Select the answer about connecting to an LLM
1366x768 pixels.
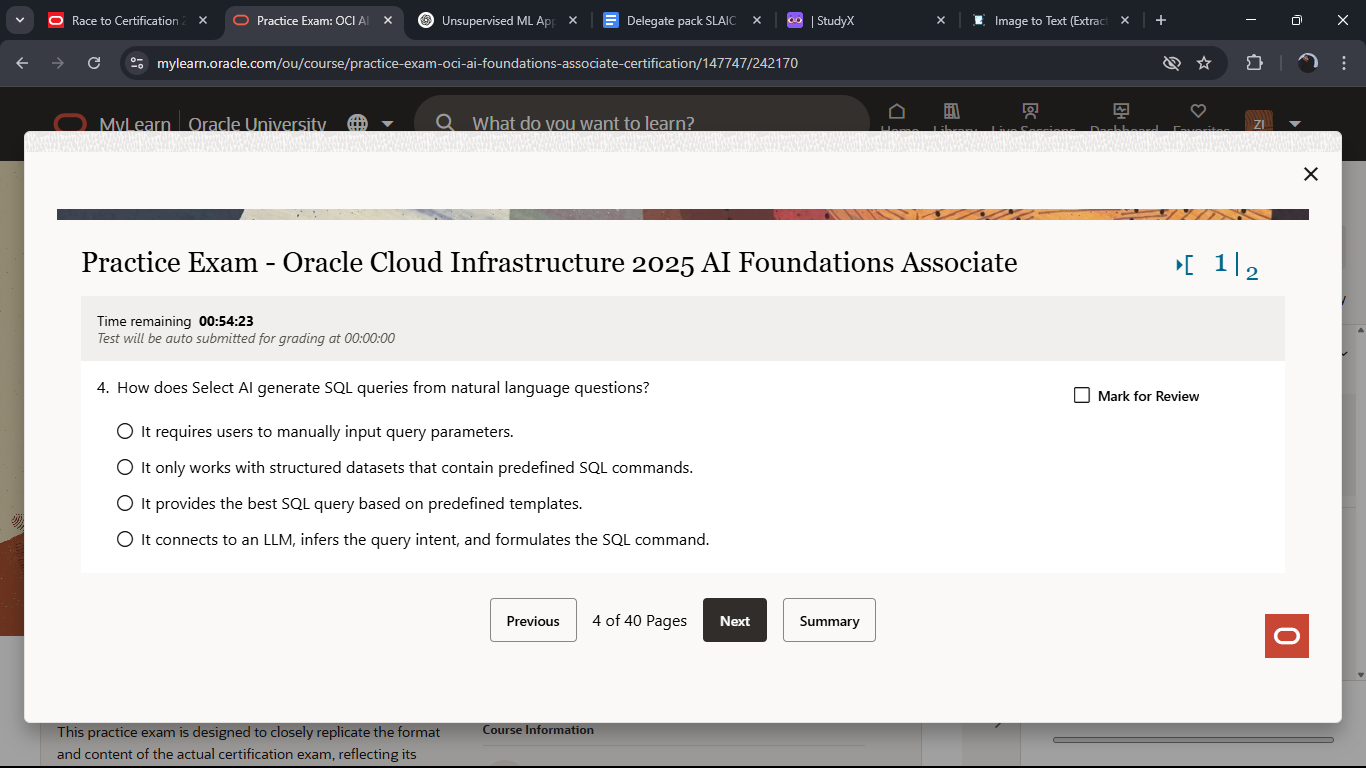pyautogui.click(x=124, y=538)
